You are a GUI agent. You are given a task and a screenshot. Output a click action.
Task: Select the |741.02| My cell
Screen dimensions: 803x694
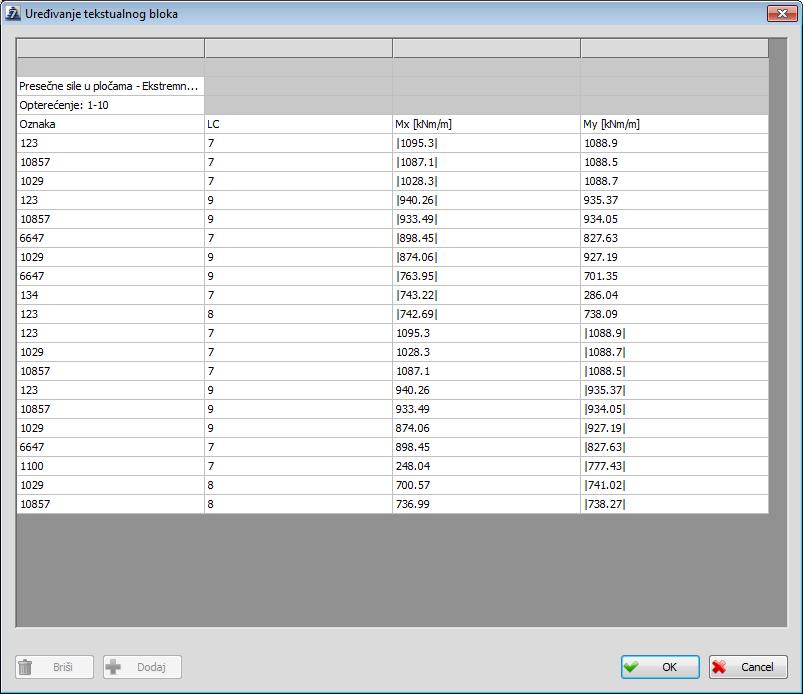[674, 485]
